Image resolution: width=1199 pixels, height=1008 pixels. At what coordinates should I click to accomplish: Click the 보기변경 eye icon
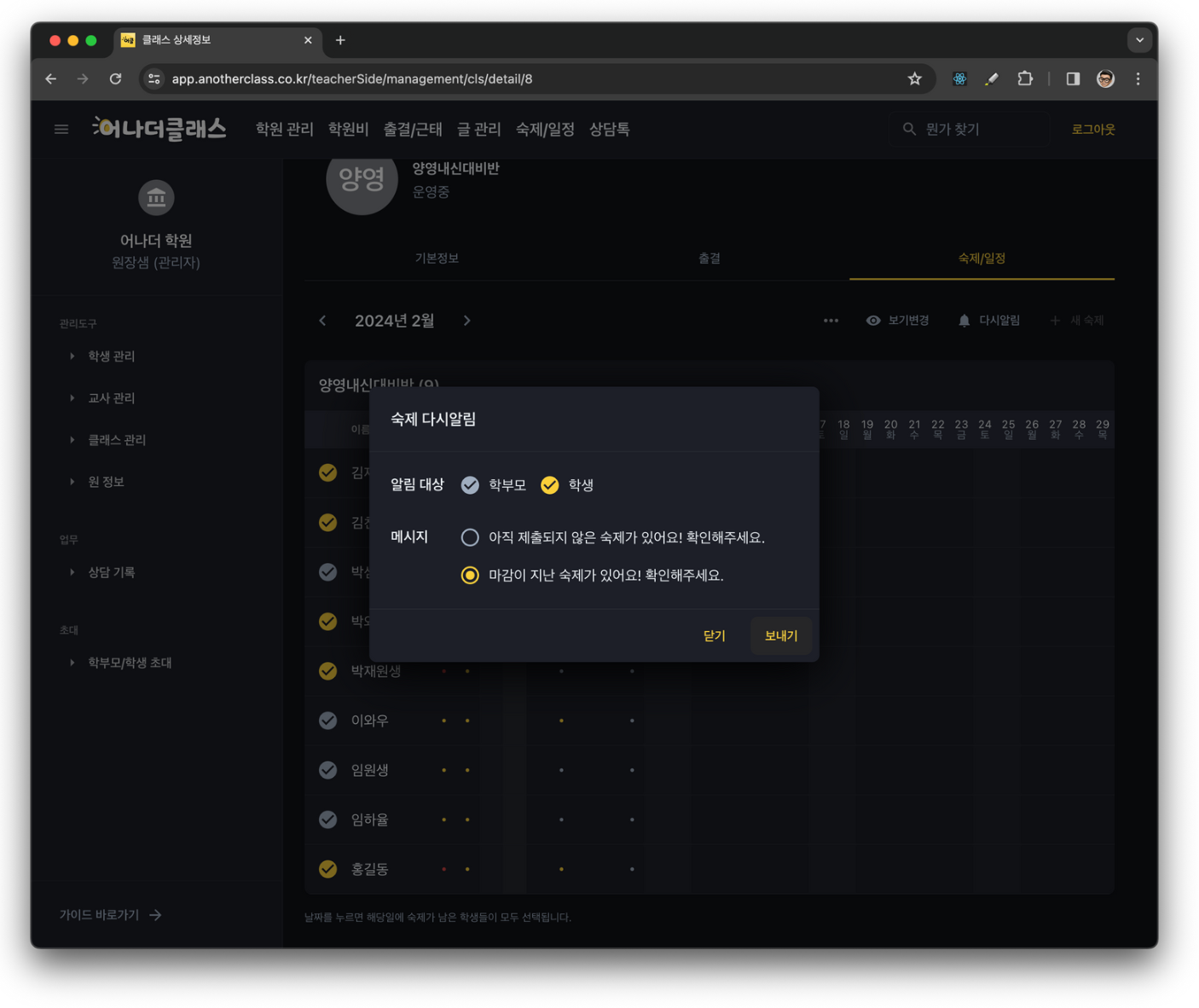coord(873,321)
